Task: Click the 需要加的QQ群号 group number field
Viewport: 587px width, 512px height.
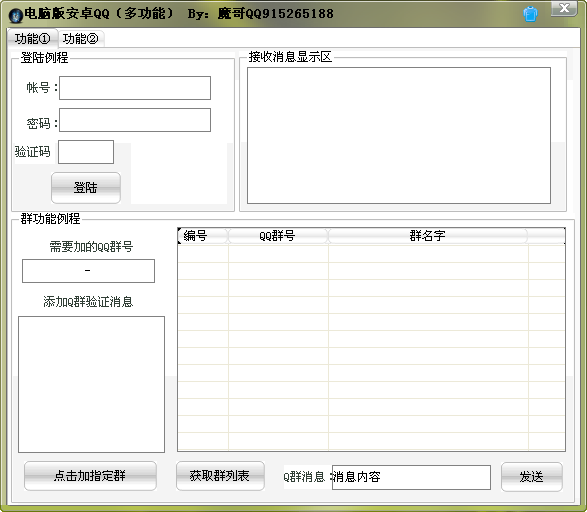Action: [x=88, y=271]
